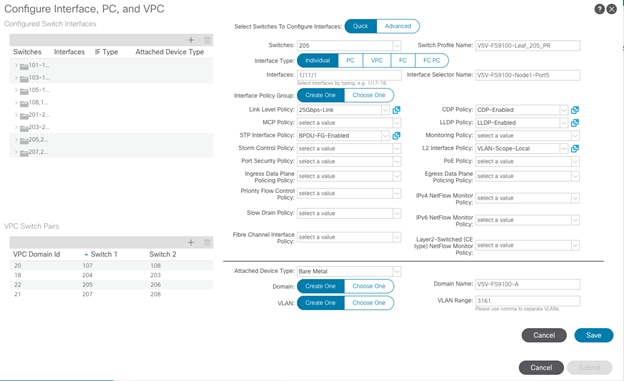Edit the VLAN Range field 3161
The image size is (624, 381).
point(527,301)
